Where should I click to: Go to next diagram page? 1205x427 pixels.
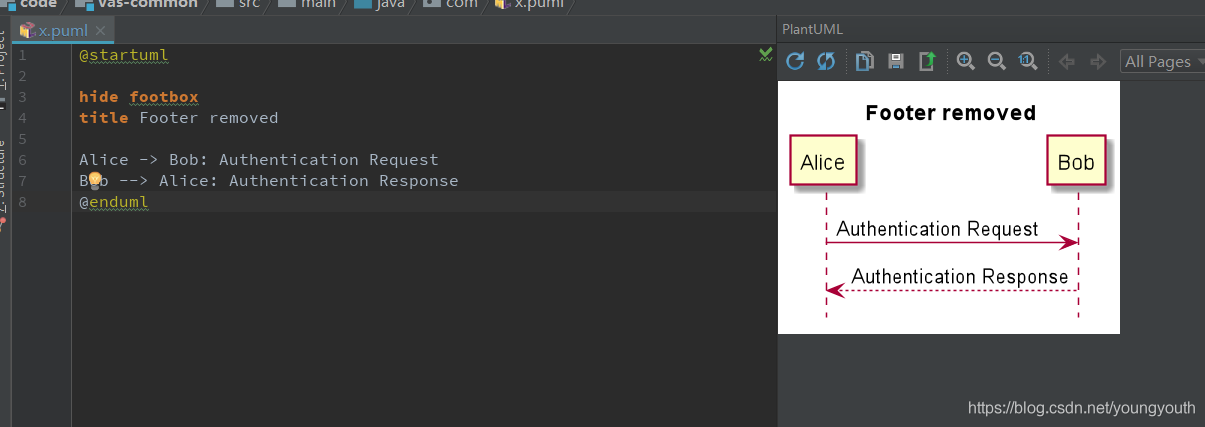tap(1098, 62)
